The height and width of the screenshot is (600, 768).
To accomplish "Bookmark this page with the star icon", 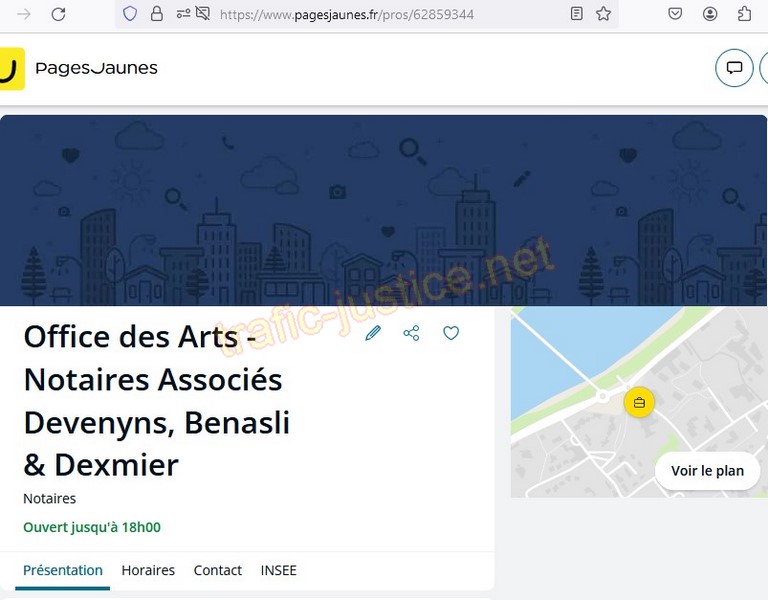I will [x=603, y=14].
